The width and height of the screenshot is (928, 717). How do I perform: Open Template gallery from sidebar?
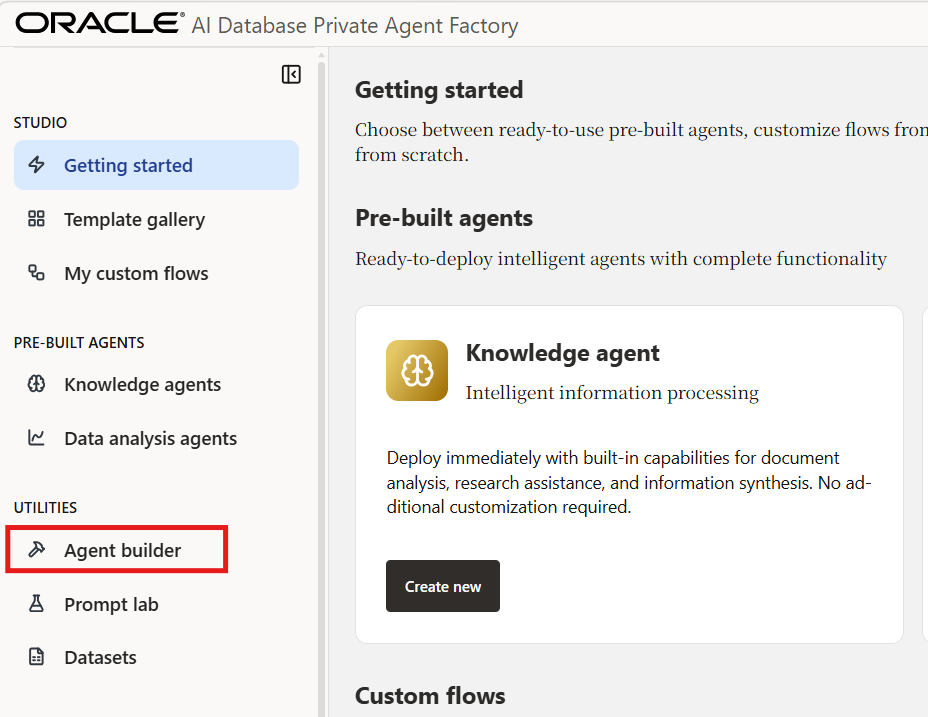134,220
